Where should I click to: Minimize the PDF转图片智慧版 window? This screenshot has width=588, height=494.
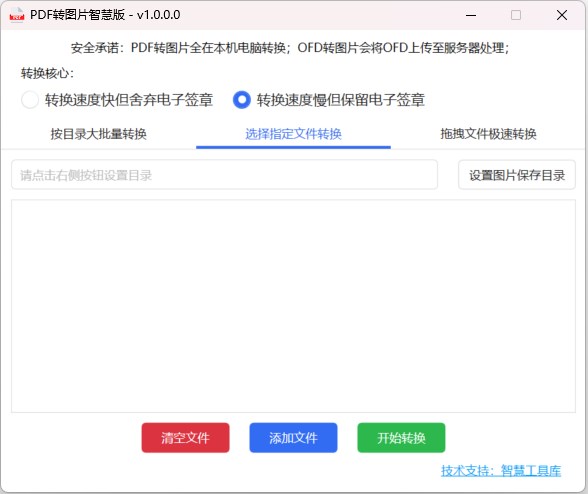point(471,15)
